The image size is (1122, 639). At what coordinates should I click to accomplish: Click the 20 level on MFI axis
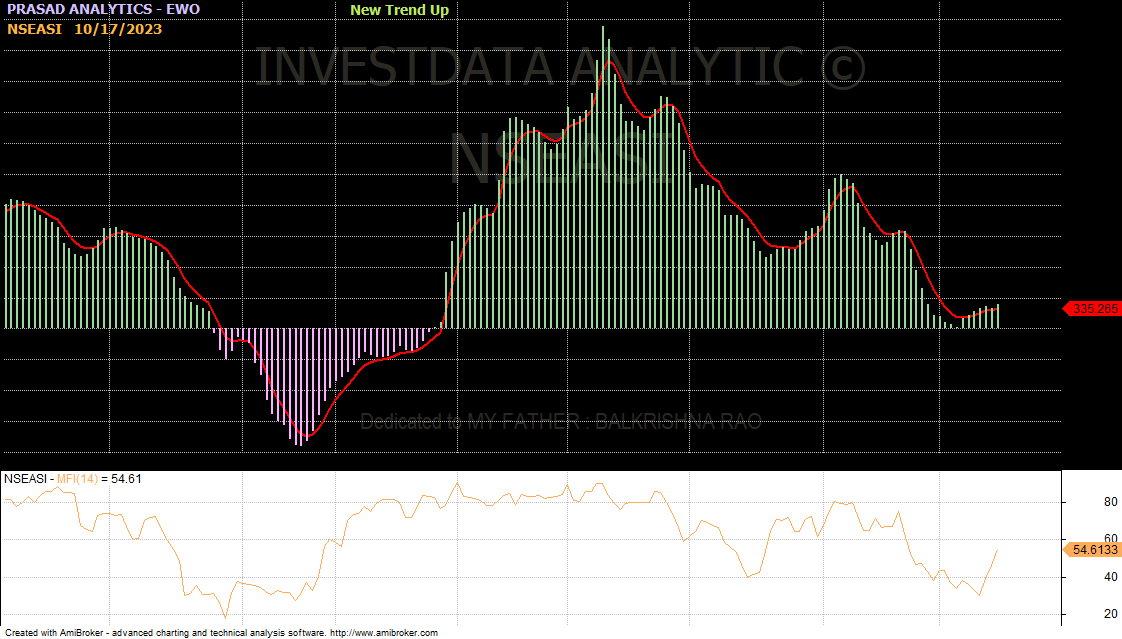[x=1081, y=614]
